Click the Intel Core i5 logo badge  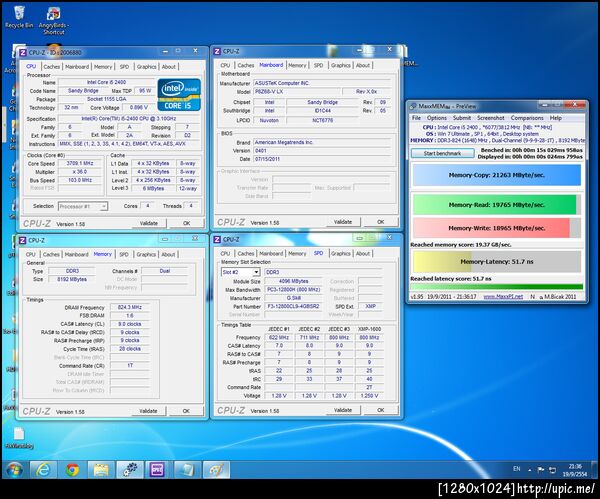pos(177,97)
